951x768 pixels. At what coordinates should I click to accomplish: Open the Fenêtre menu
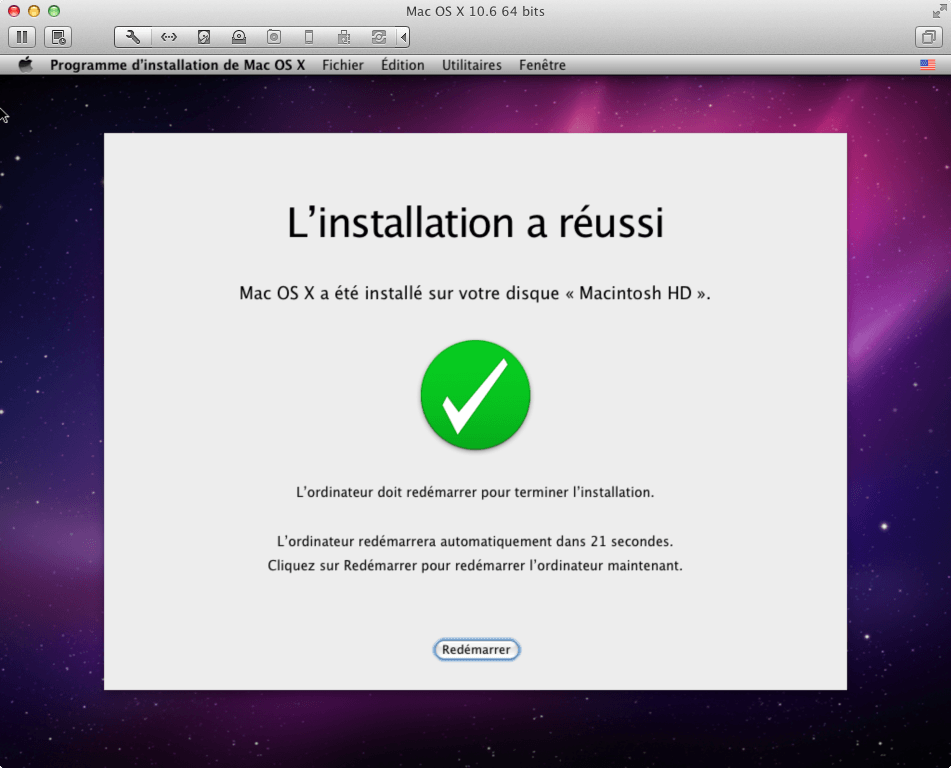pos(542,65)
